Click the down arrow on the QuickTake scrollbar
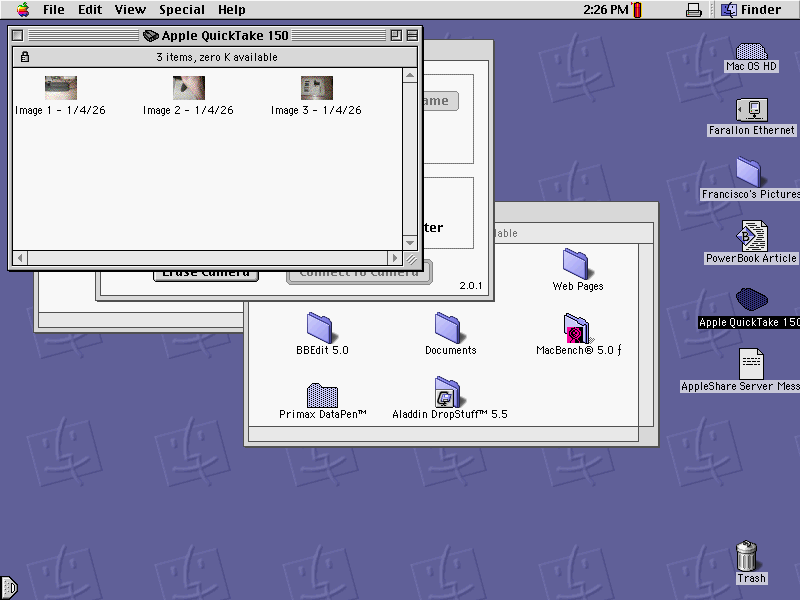This screenshot has height=600, width=800. (411, 243)
